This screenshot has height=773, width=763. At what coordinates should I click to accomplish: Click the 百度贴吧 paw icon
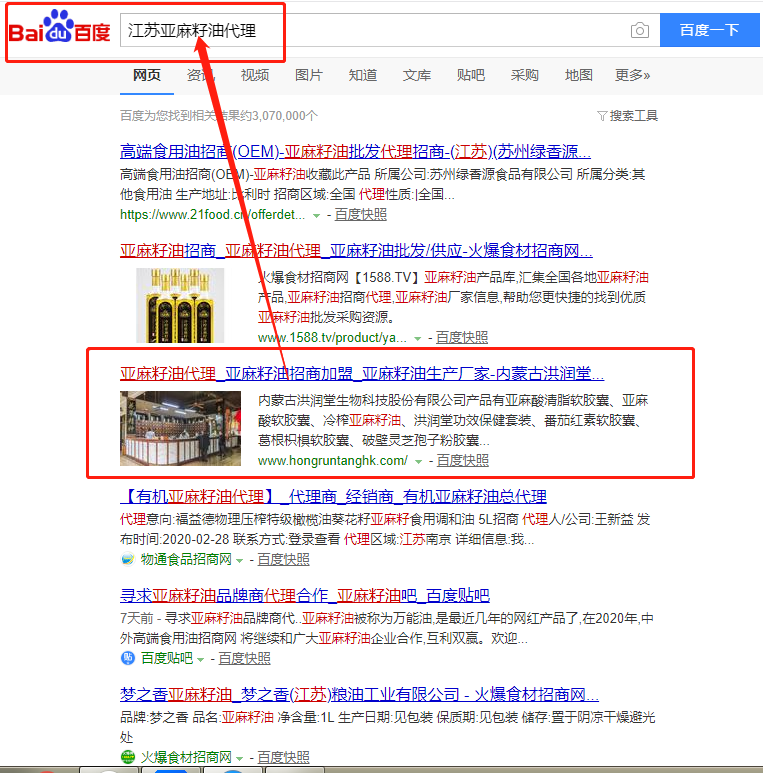click(127, 658)
